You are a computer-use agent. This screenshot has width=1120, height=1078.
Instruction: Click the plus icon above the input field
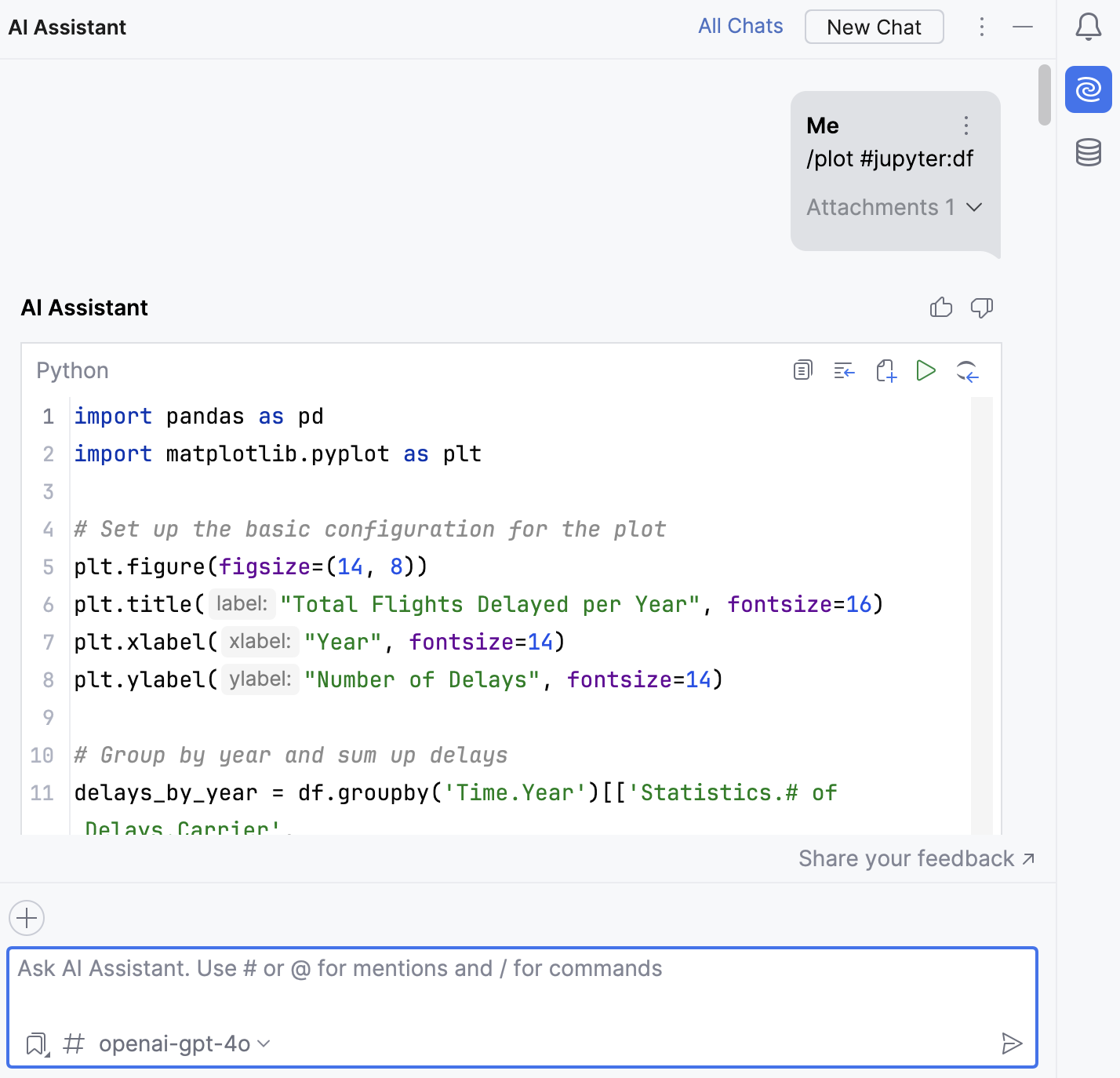26,918
